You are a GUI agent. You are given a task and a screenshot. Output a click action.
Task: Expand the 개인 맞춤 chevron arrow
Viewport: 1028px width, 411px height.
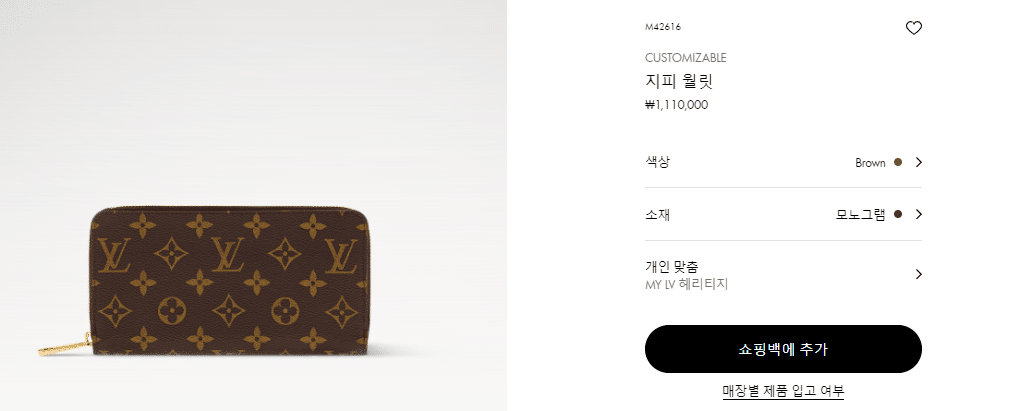[x=919, y=275]
